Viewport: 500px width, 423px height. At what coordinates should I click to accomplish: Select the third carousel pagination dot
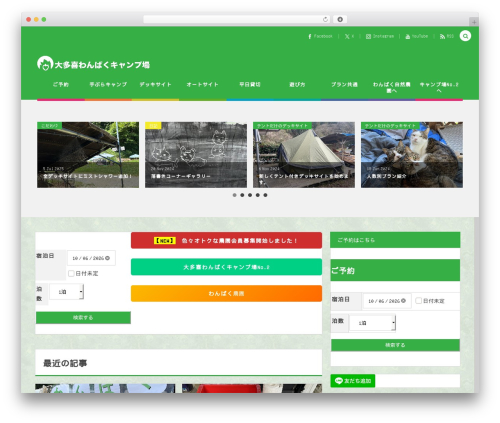pyautogui.click(x=250, y=195)
